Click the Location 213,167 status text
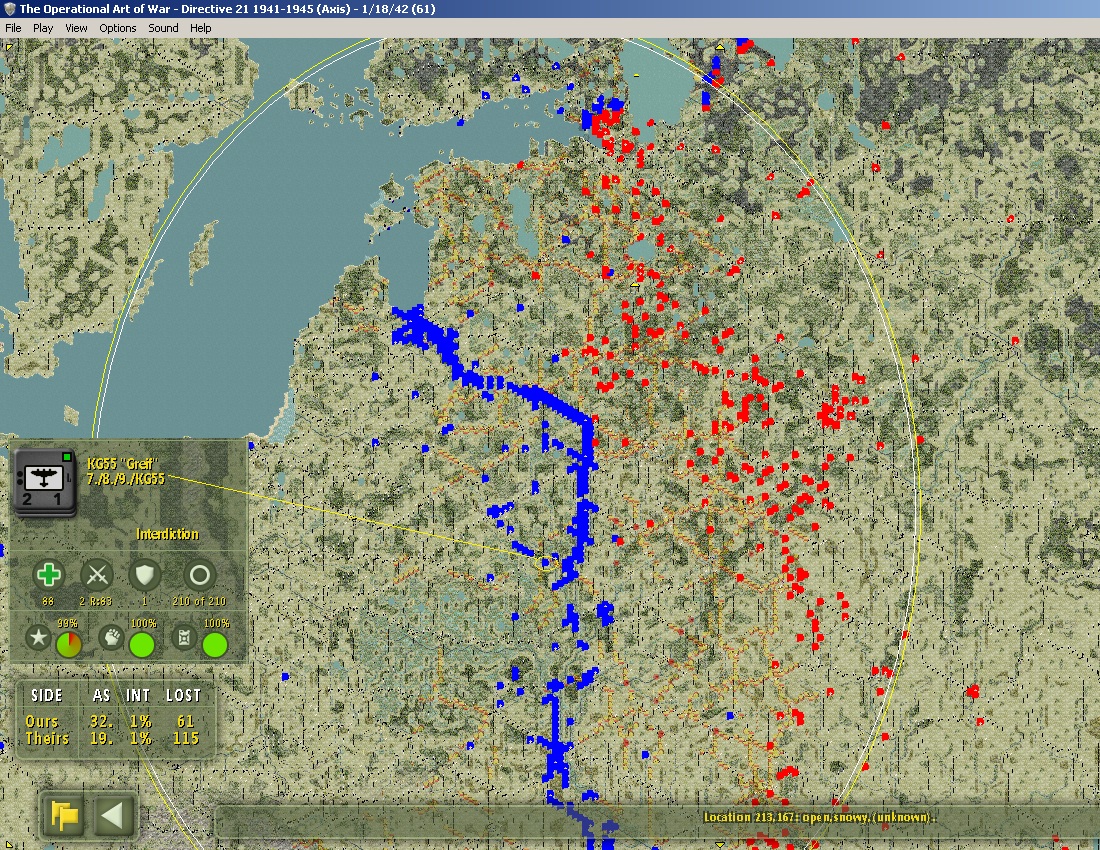 [819, 817]
